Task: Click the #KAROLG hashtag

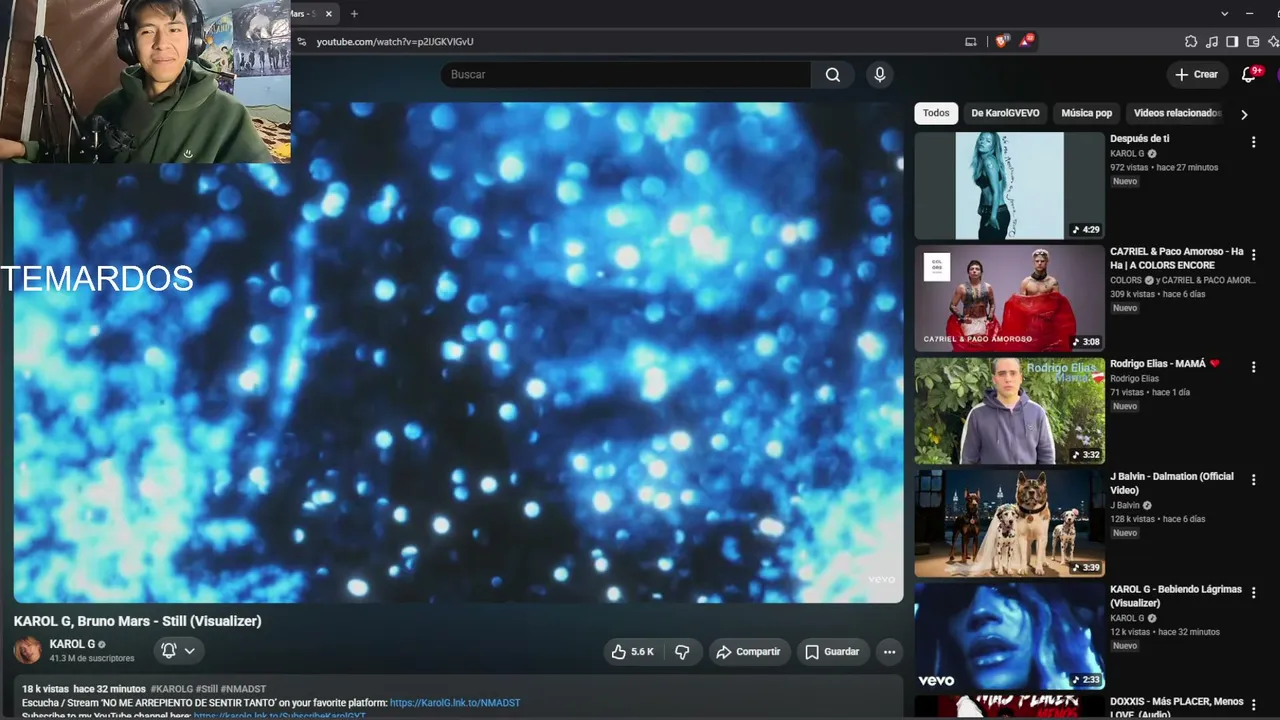Action: [171, 689]
